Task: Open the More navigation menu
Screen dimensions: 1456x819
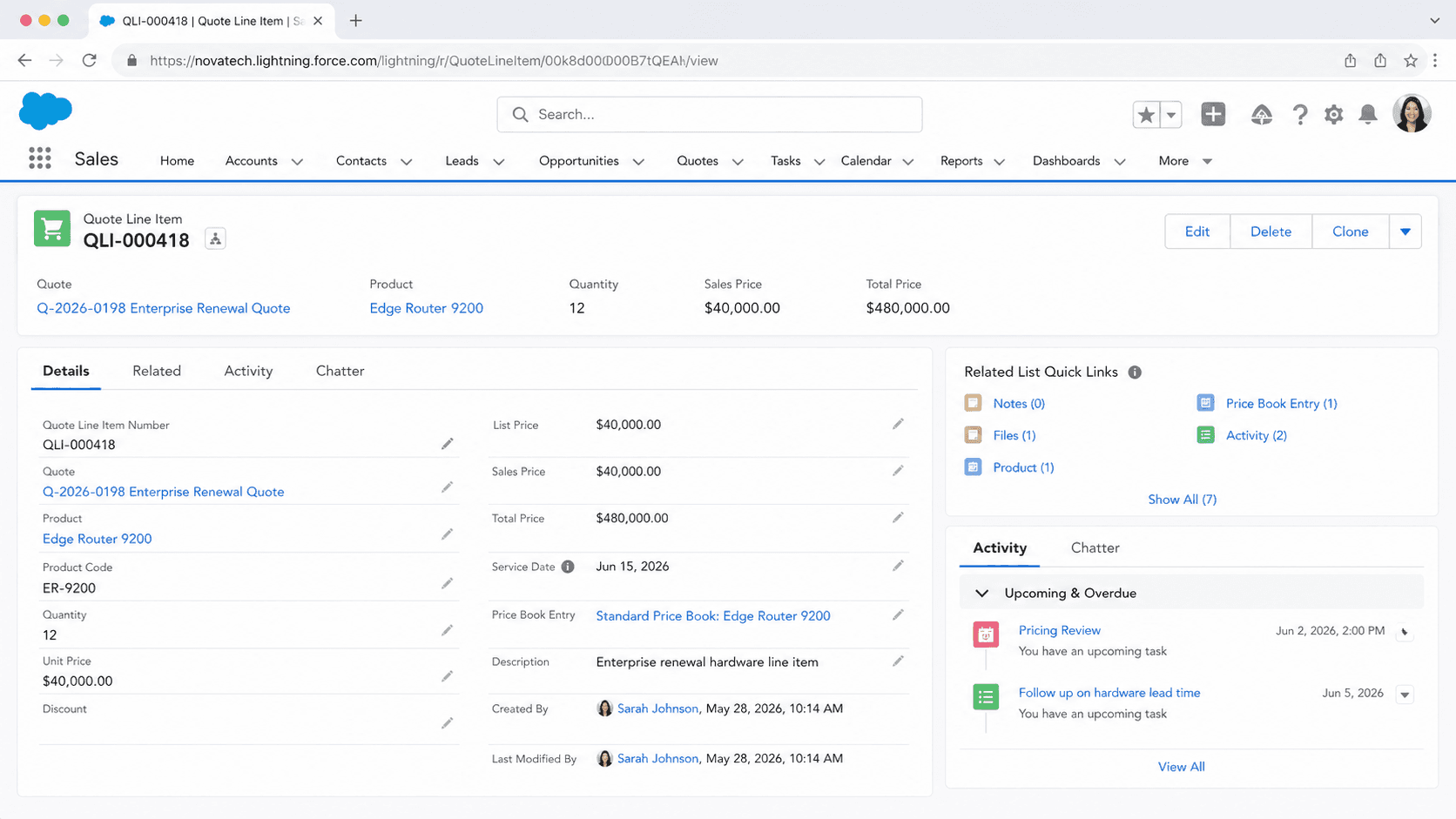Action: tap(1184, 161)
